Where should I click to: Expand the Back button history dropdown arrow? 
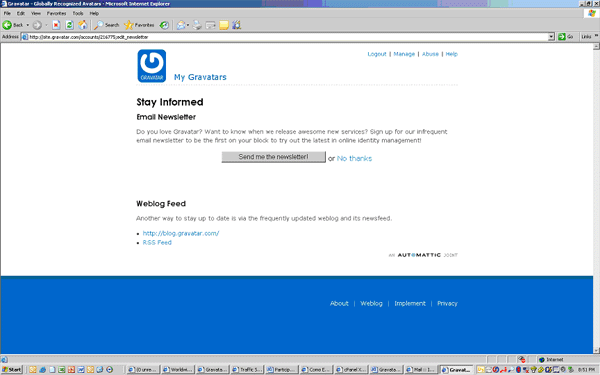coord(28,25)
